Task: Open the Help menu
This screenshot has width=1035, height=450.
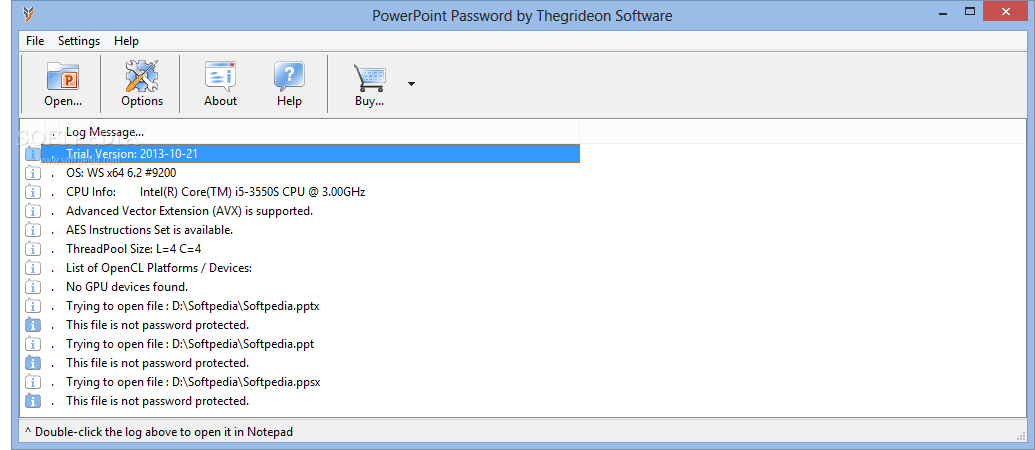Action: (x=126, y=41)
